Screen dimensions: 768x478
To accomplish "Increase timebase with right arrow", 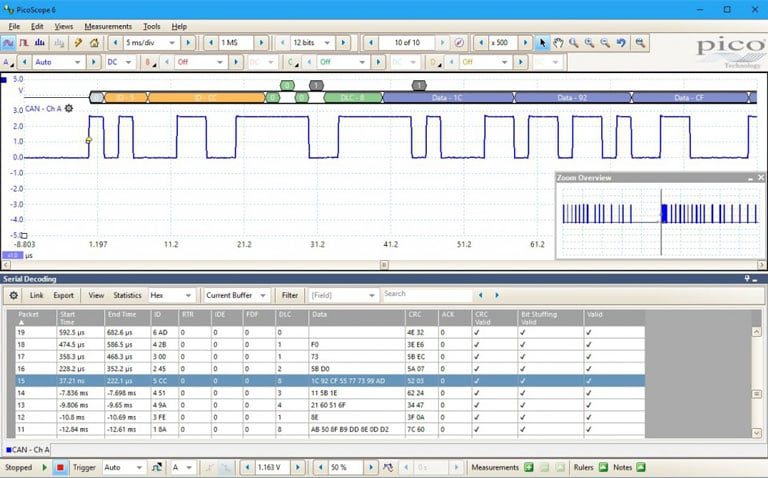I will tap(188, 43).
